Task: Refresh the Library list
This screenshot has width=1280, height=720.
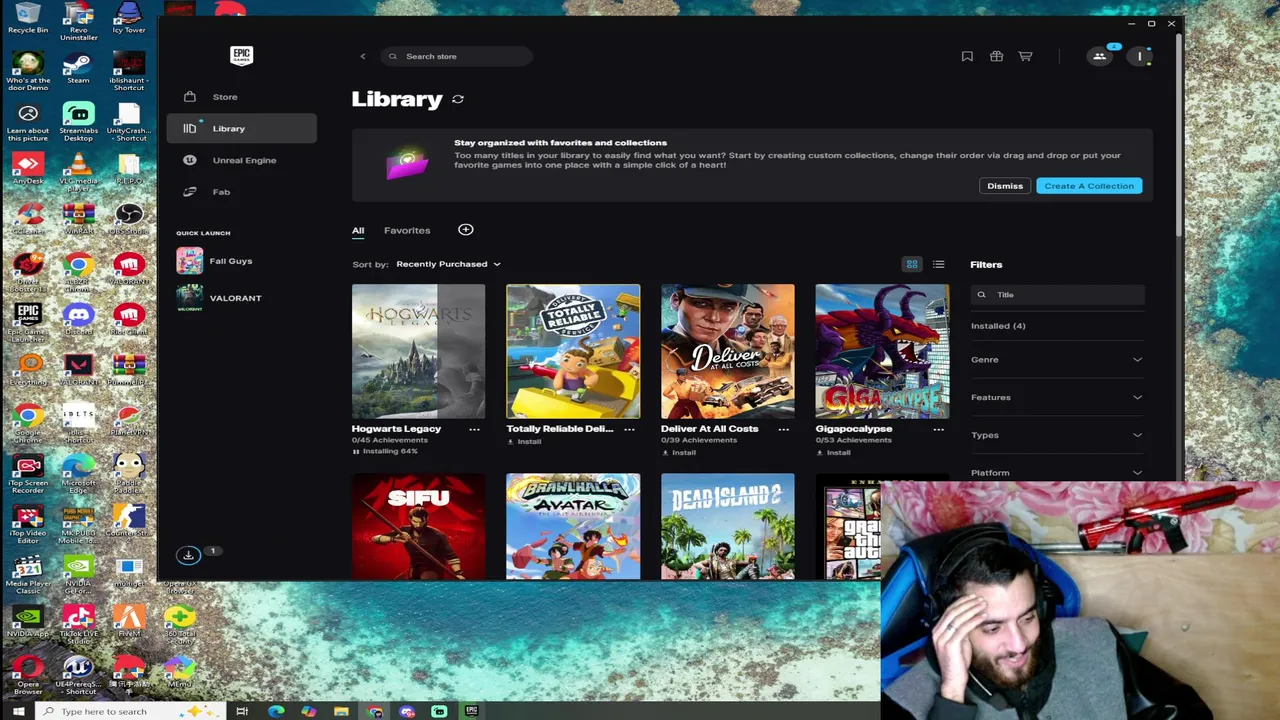Action: point(458,99)
